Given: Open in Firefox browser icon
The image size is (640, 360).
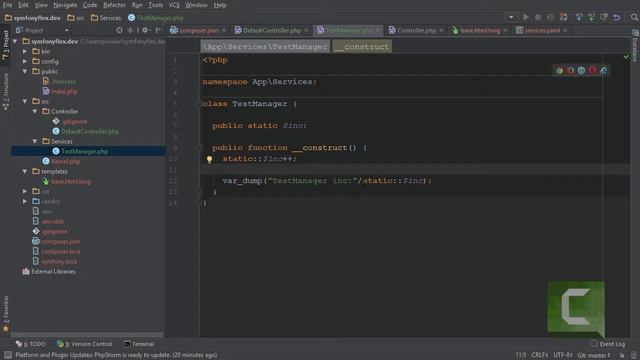Looking at the screenshot, I should pos(570,71).
